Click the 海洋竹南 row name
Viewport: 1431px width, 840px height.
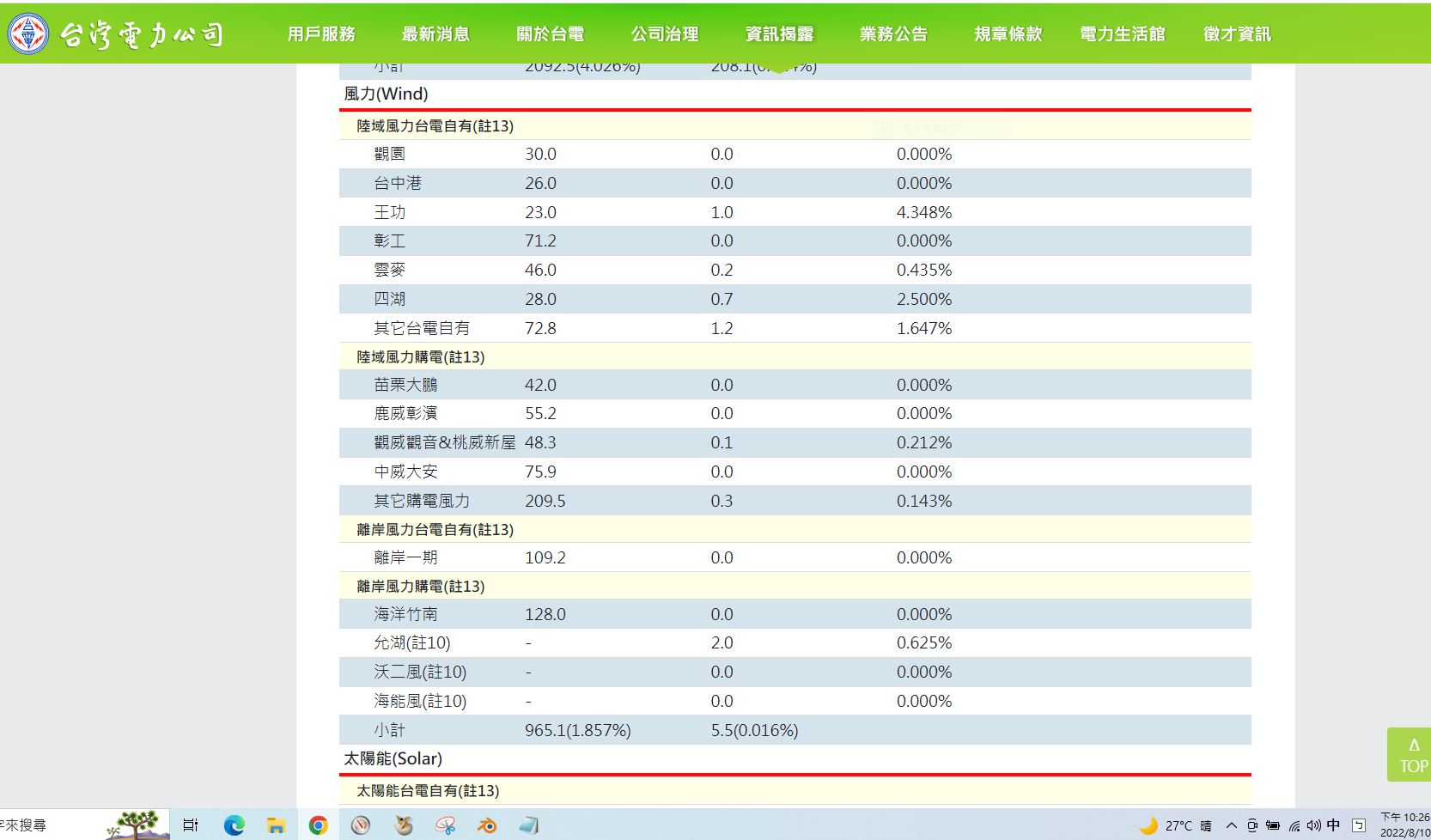(x=405, y=614)
